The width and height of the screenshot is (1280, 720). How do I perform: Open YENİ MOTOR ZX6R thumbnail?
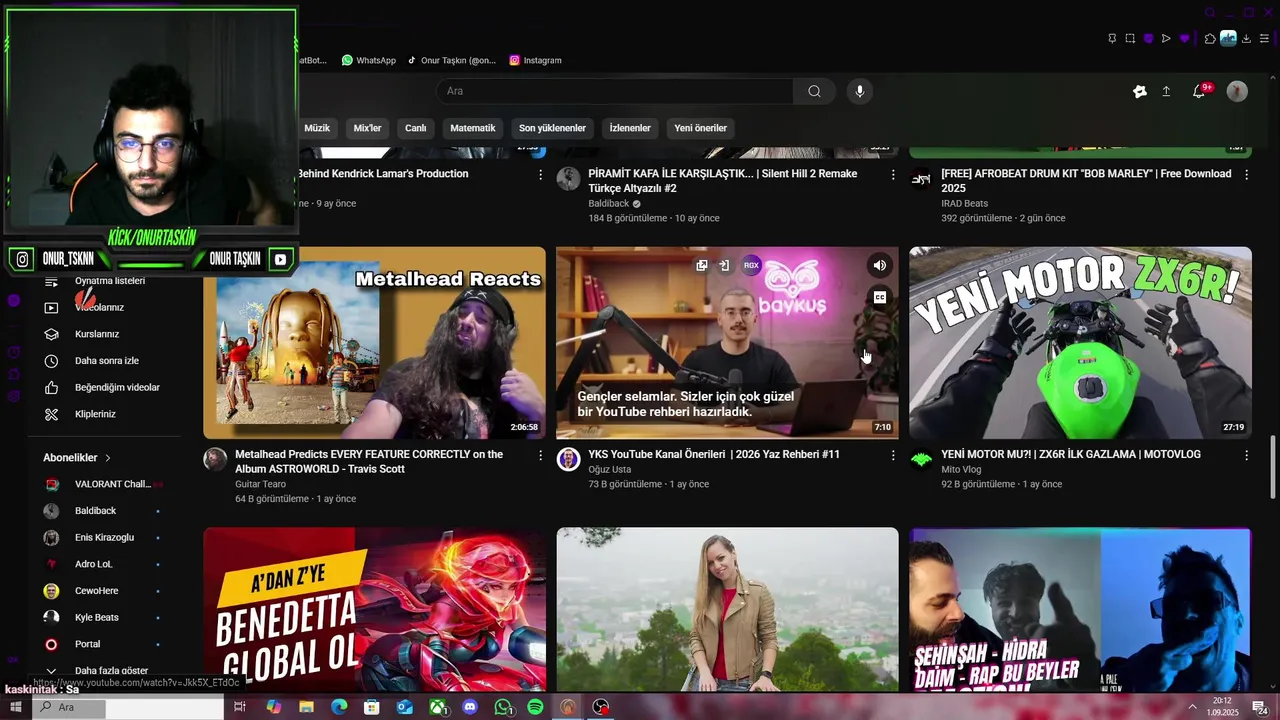coord(1080,343)
